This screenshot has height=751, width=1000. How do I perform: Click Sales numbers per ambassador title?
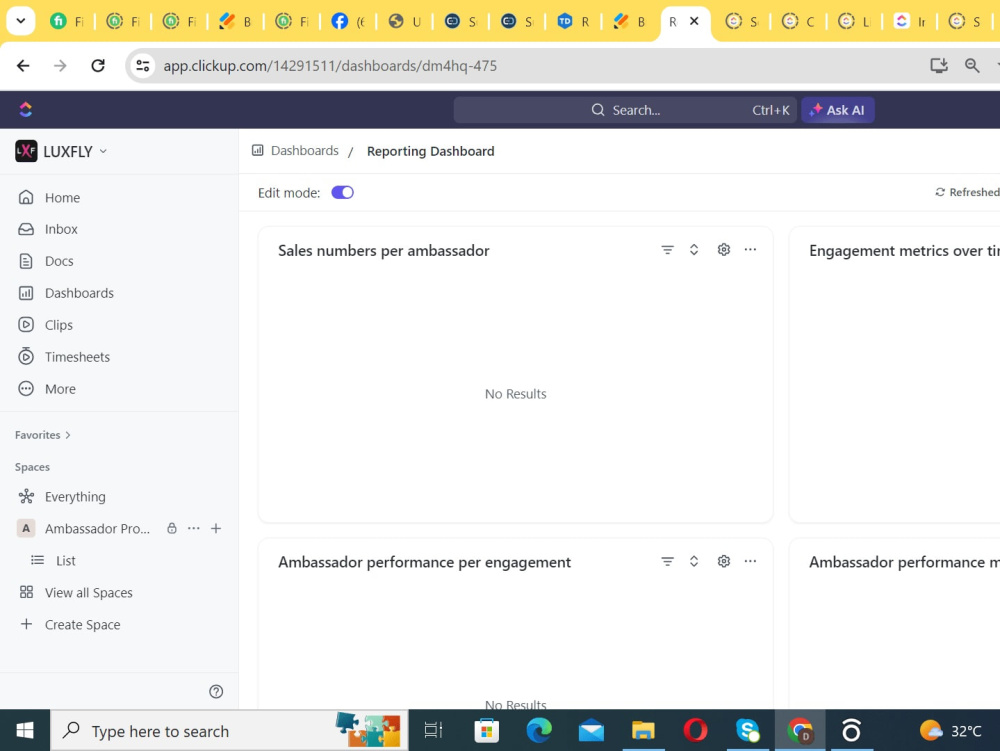pyautogui.click(x=384, y=251)
